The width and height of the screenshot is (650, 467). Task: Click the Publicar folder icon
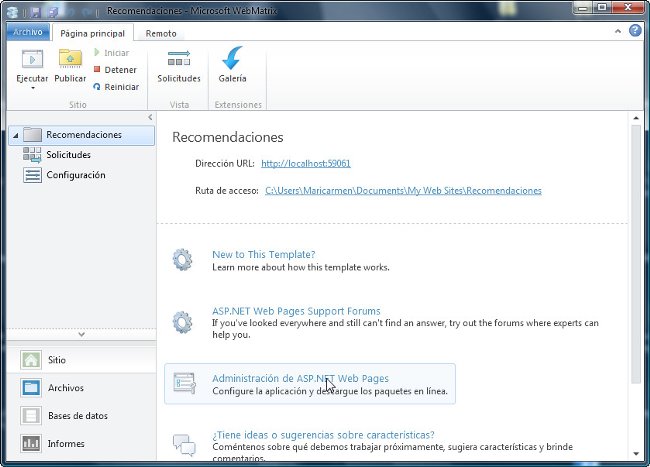point(70,60)
